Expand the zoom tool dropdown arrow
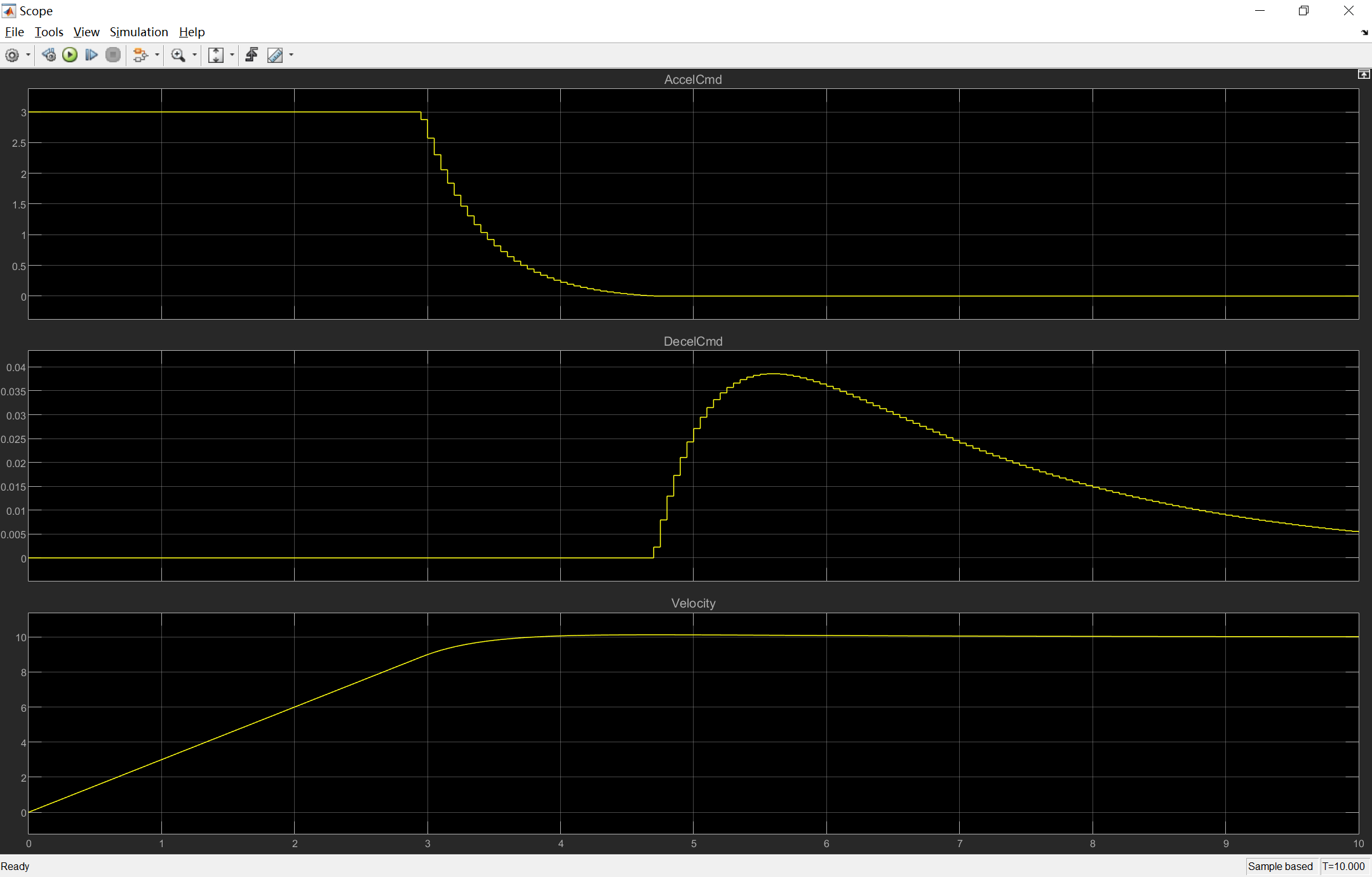The image size is (1372, 877). click(x=194, y=55)
